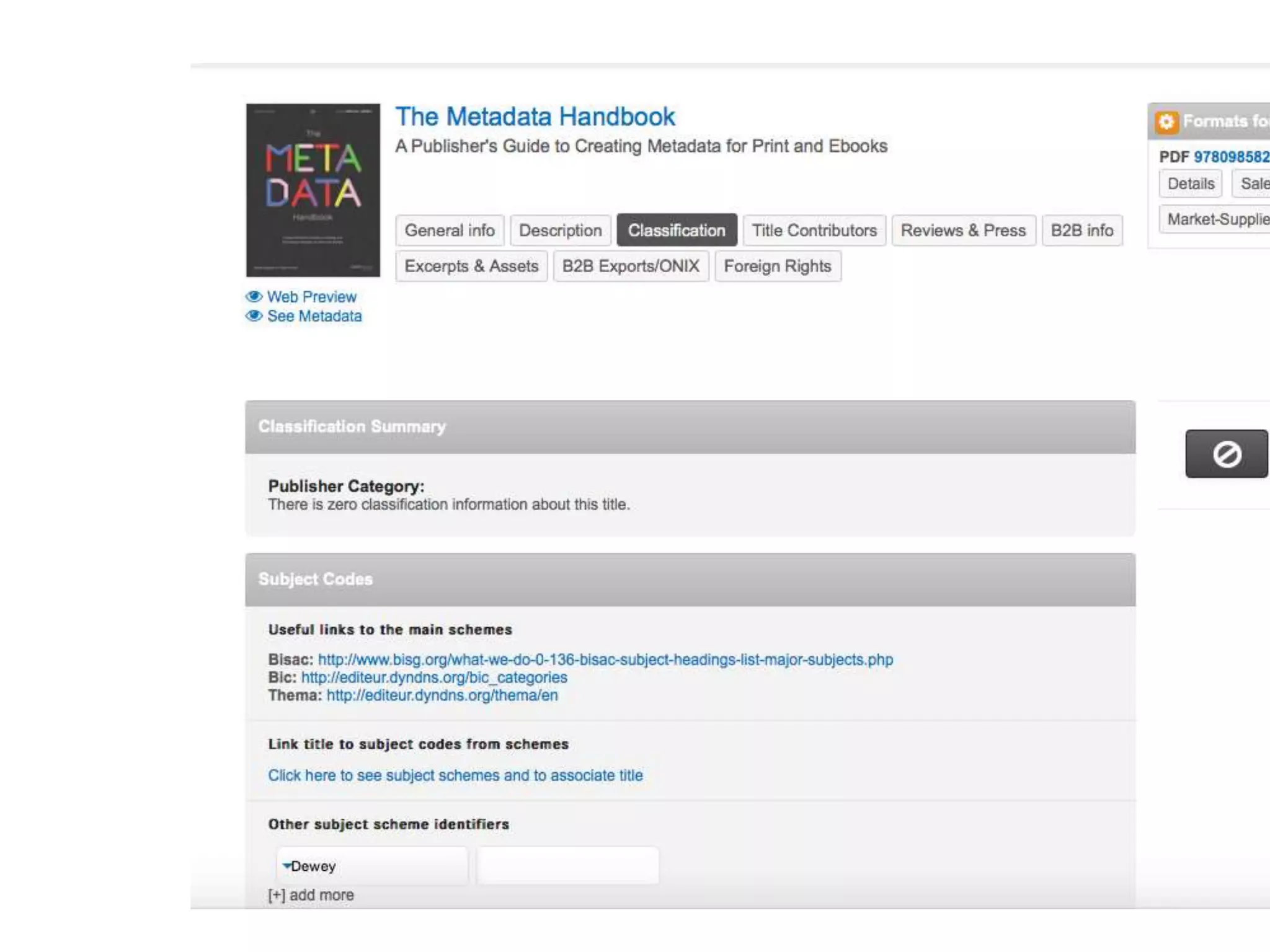Select the Title Contributors tab

[814, 231]
